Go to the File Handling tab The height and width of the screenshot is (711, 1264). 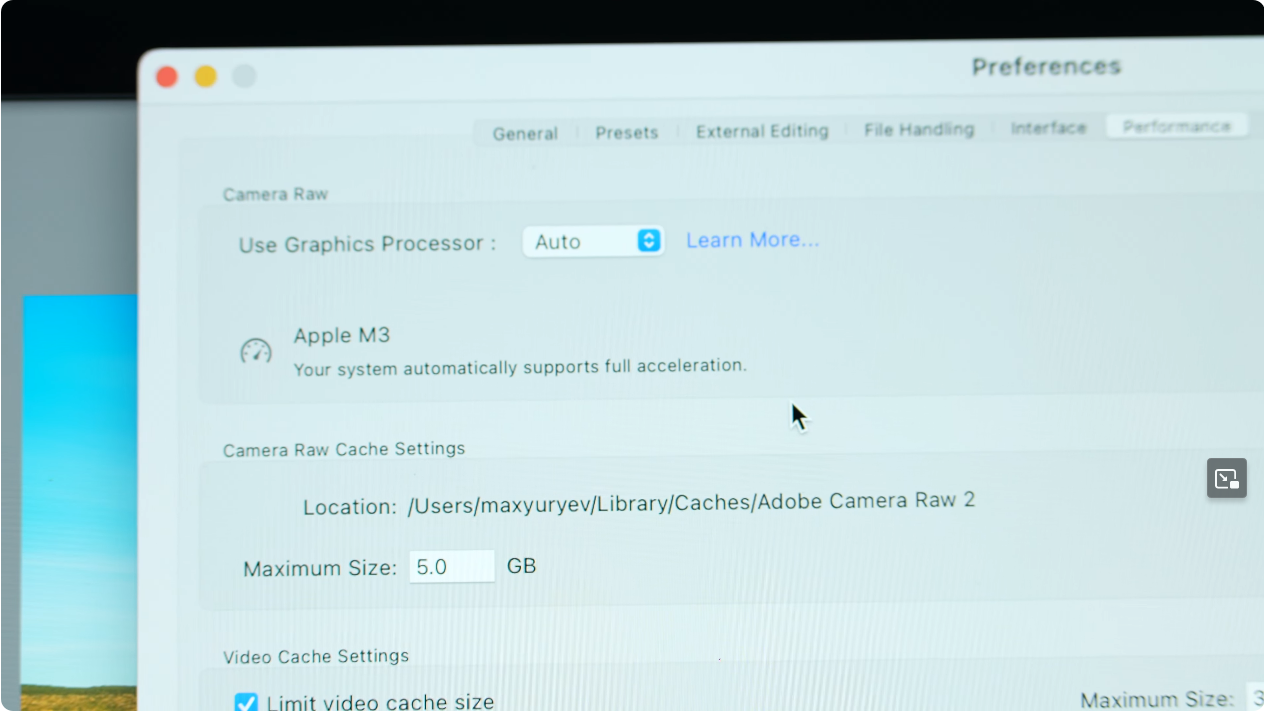(919, 129)
